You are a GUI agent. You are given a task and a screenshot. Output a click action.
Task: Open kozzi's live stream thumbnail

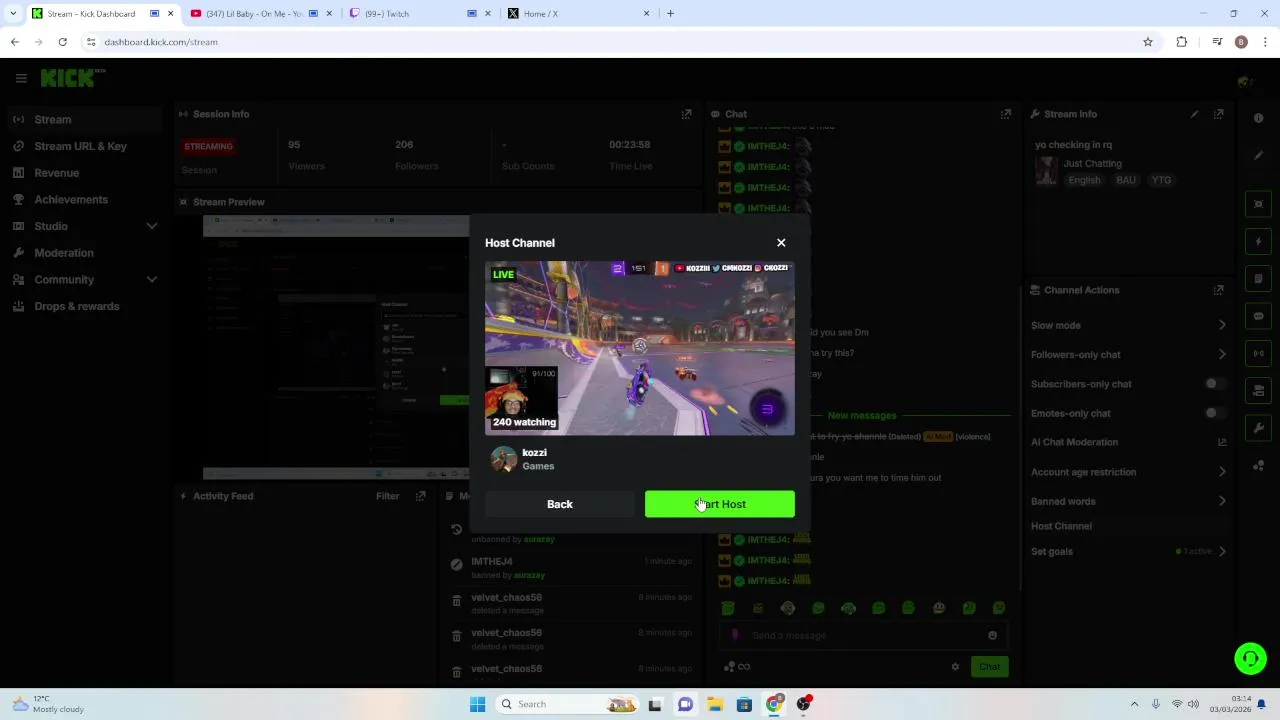(x=640, y=348)
